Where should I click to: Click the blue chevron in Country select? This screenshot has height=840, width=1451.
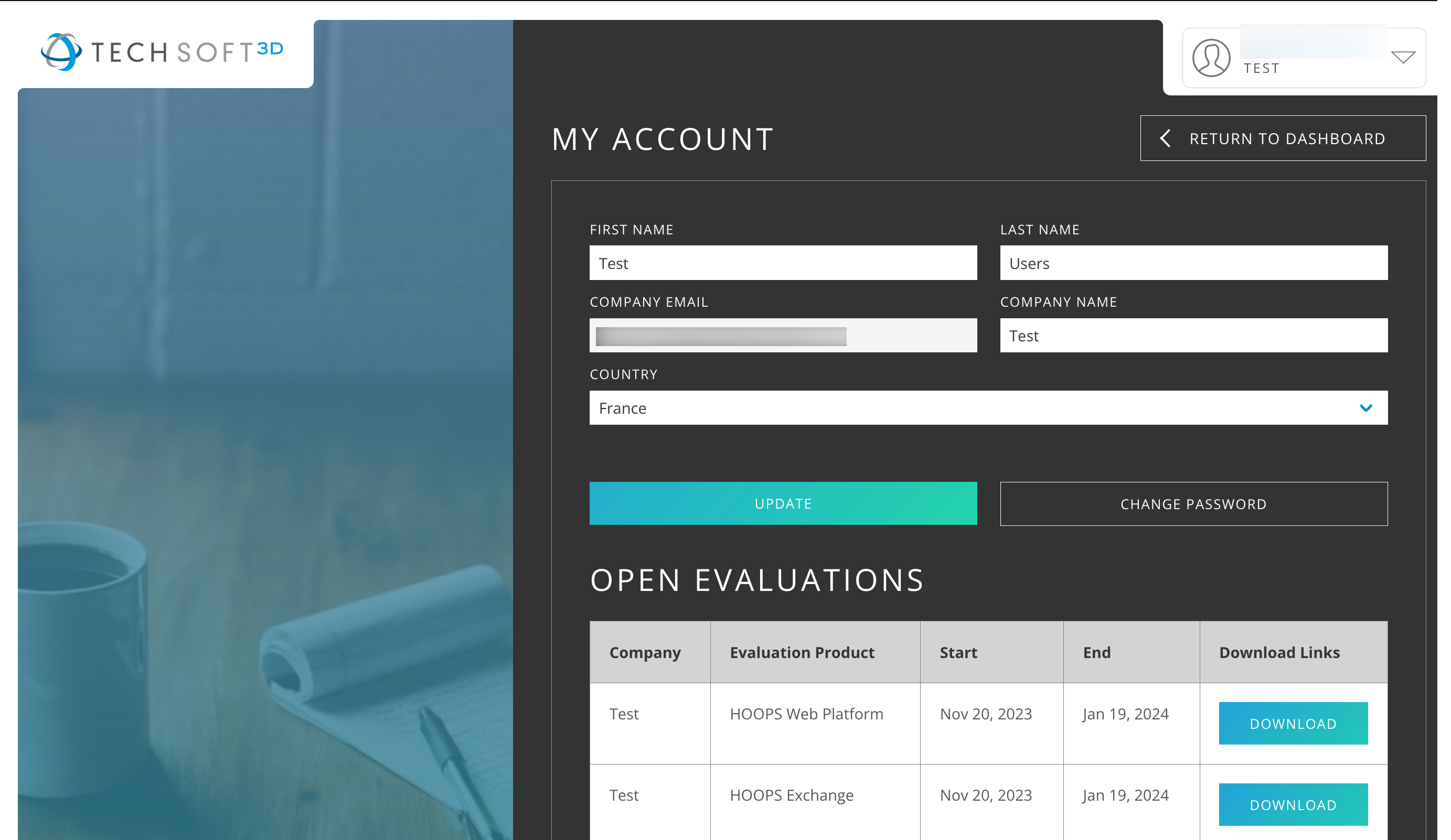pos(1366,408)
